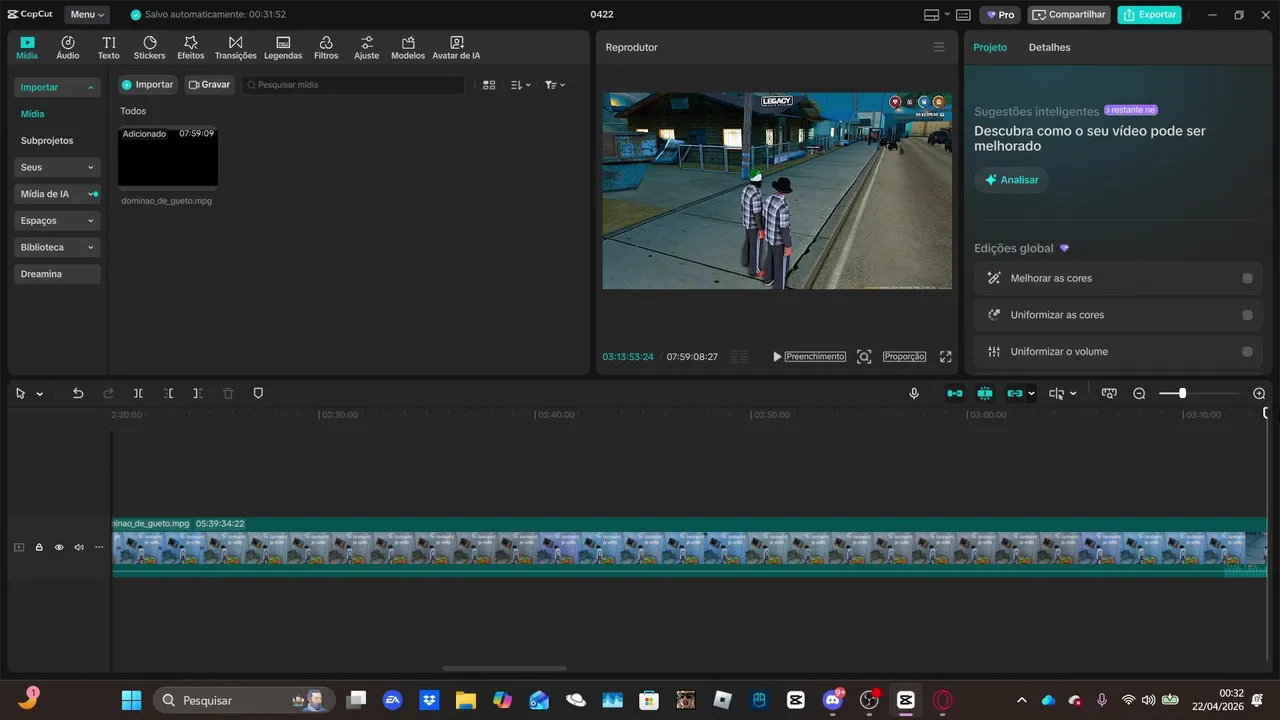This screenshot has width=1280, height=720.
Task: Open the Ajuste panel
Action: point(367,48)
